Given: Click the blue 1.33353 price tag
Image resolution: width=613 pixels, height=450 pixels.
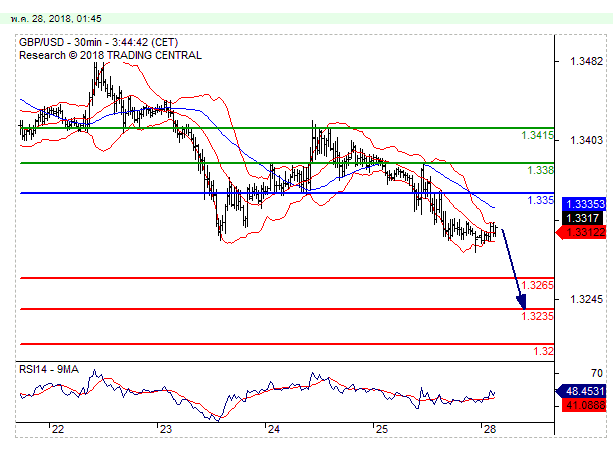Looking at the screenshot, I should tap(584, 204).
